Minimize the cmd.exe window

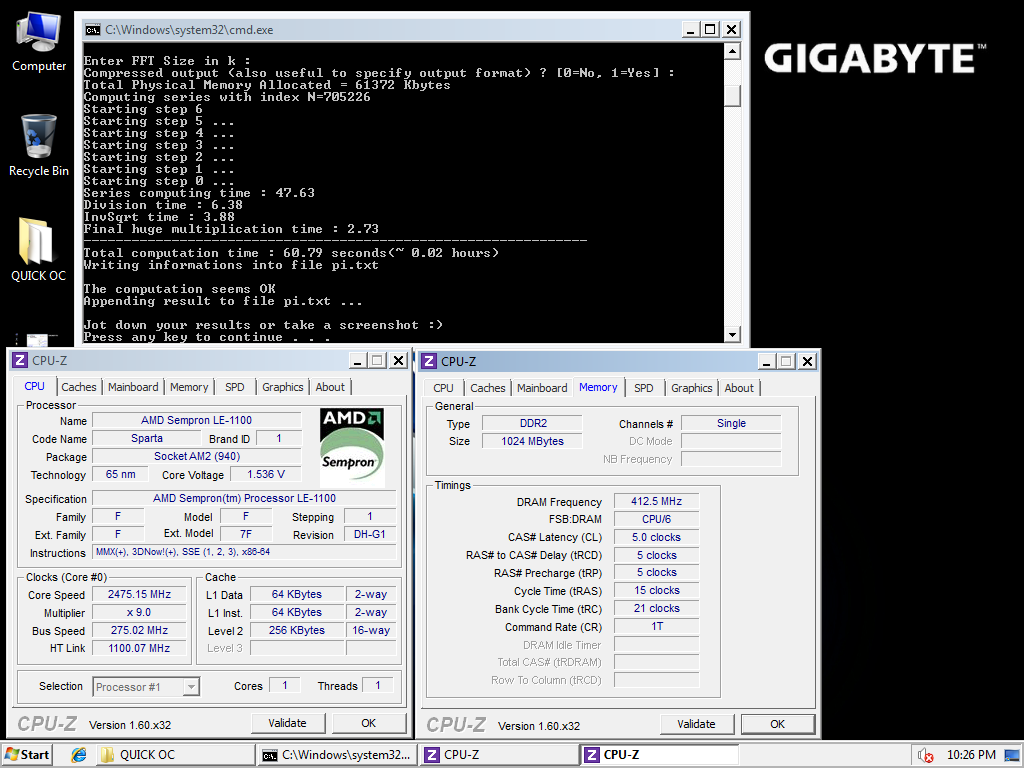click(692, 29)
